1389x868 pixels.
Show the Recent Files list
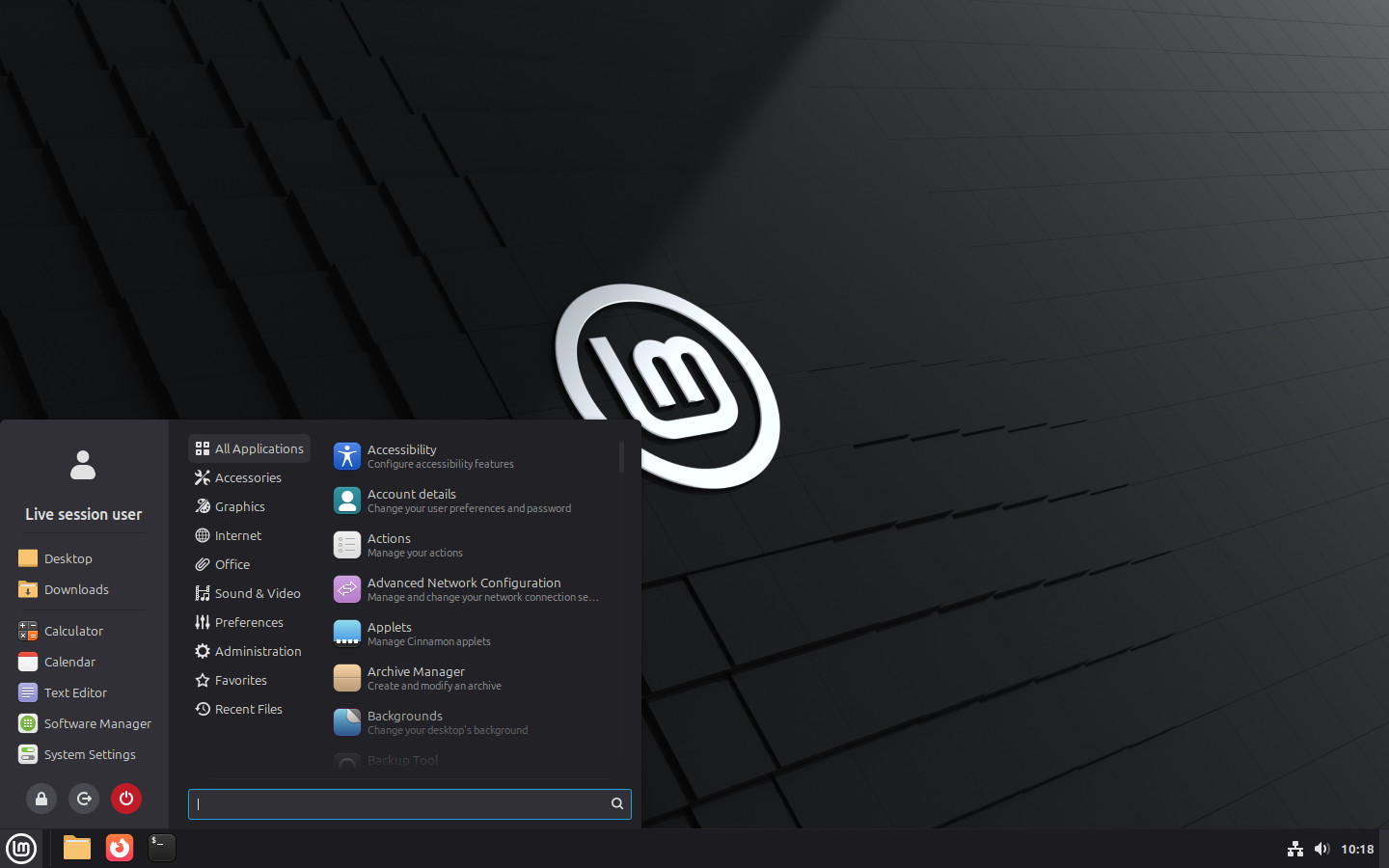pos(248,709)
